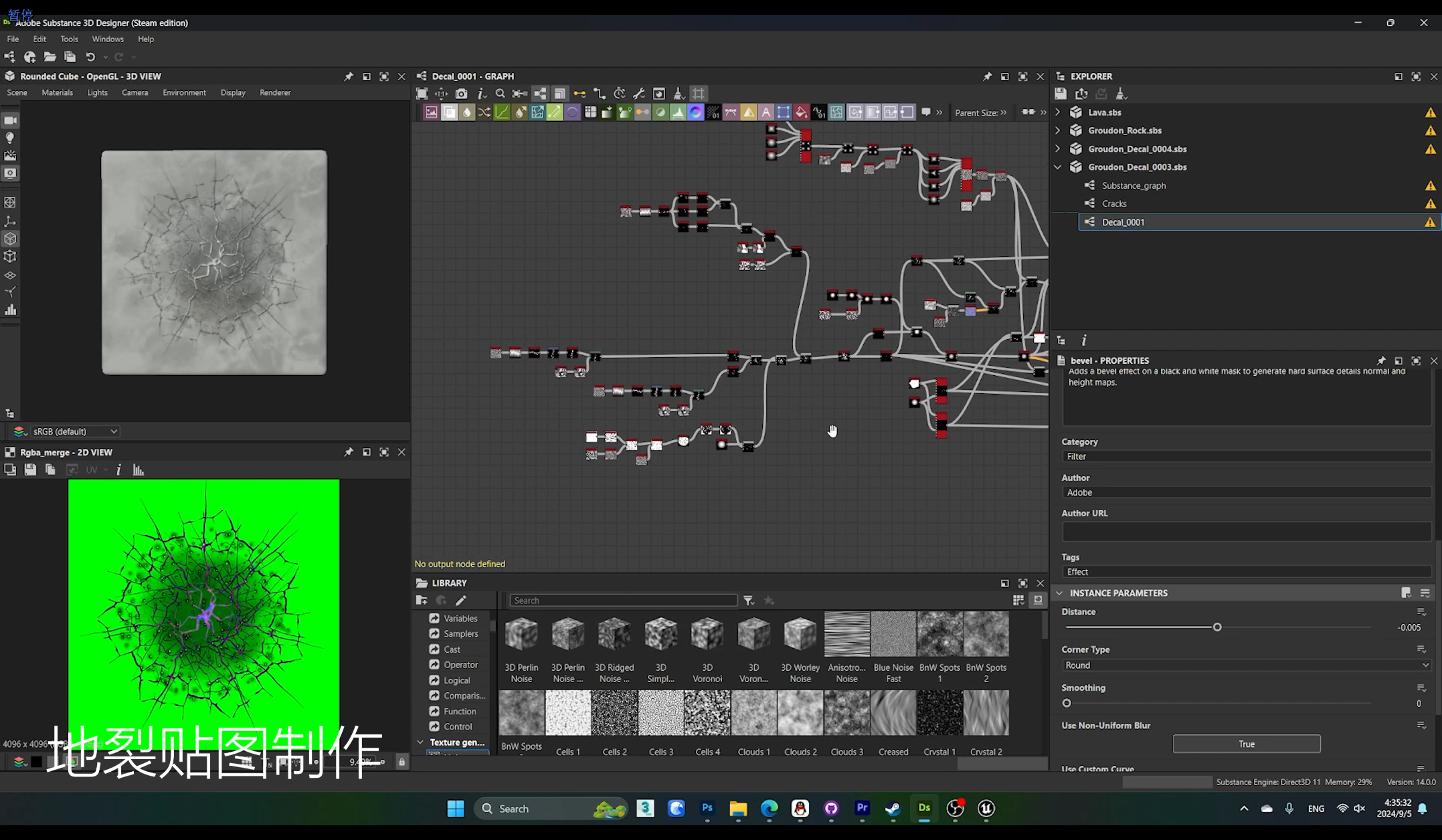Open histogram in 2D view toolbar
Image resolution: width=1442 pixels, height=840 pixels.
(x=139, y=470)
